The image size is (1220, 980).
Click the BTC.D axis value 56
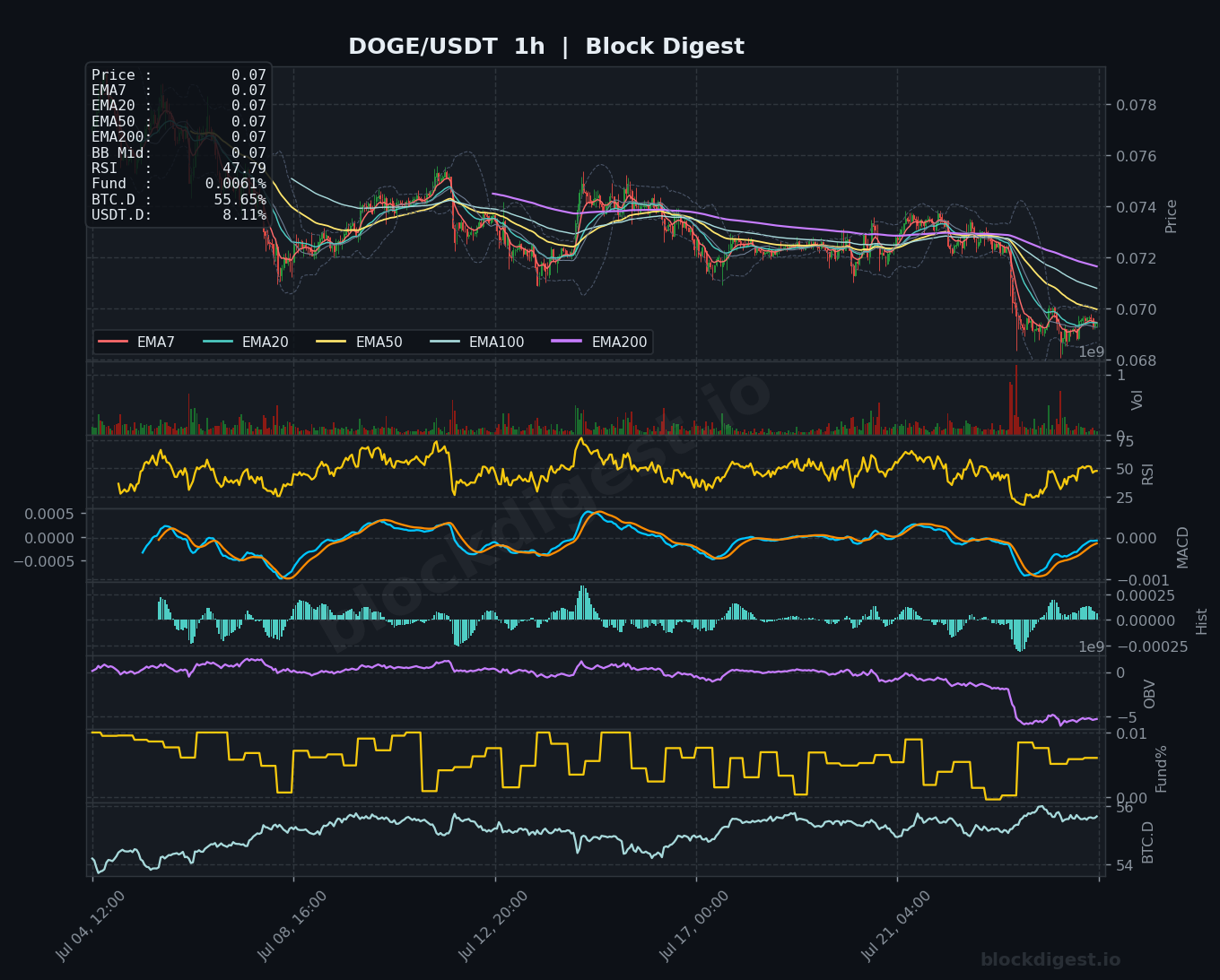[x=1124, y=807]
